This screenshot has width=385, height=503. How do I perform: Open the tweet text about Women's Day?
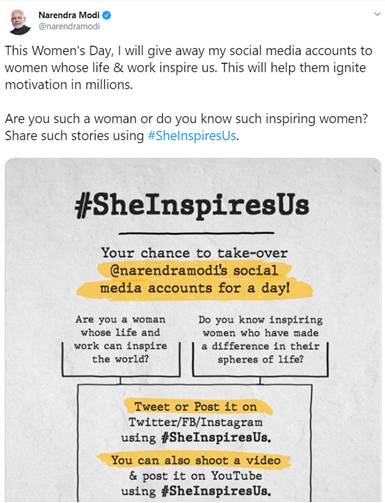tap(188, 67)
